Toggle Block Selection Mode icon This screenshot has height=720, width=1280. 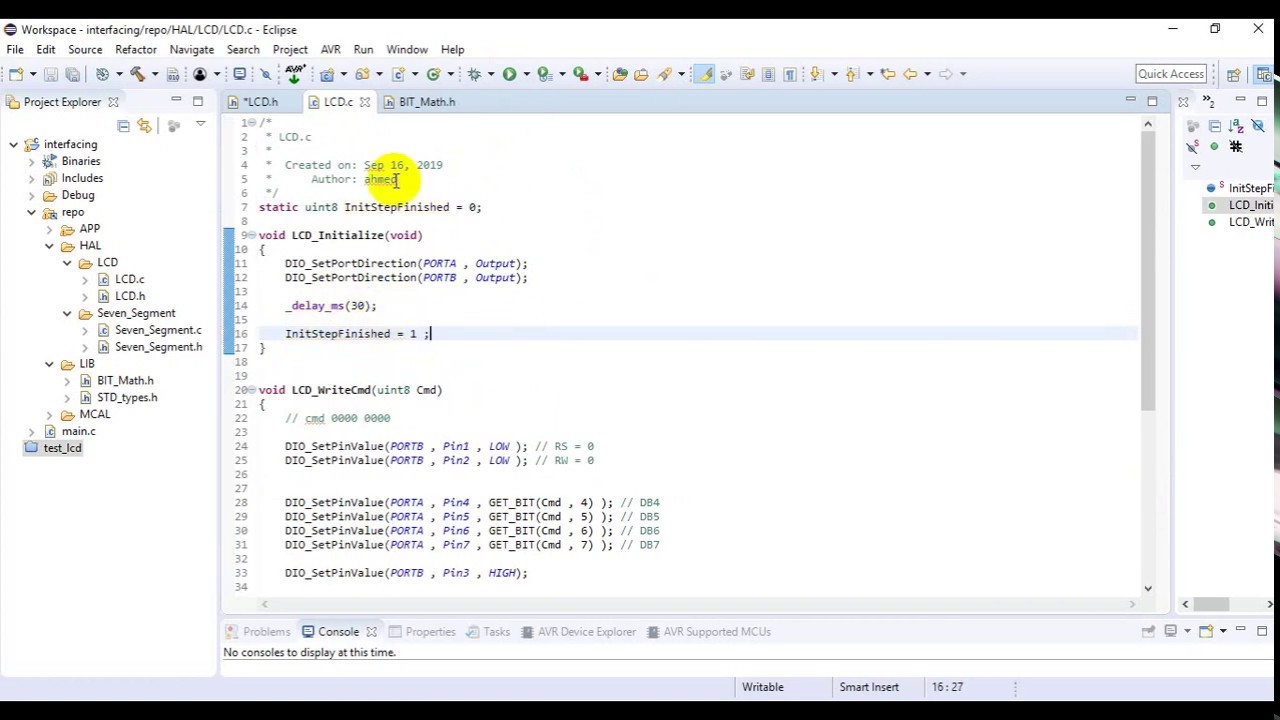tap(769, 74)
